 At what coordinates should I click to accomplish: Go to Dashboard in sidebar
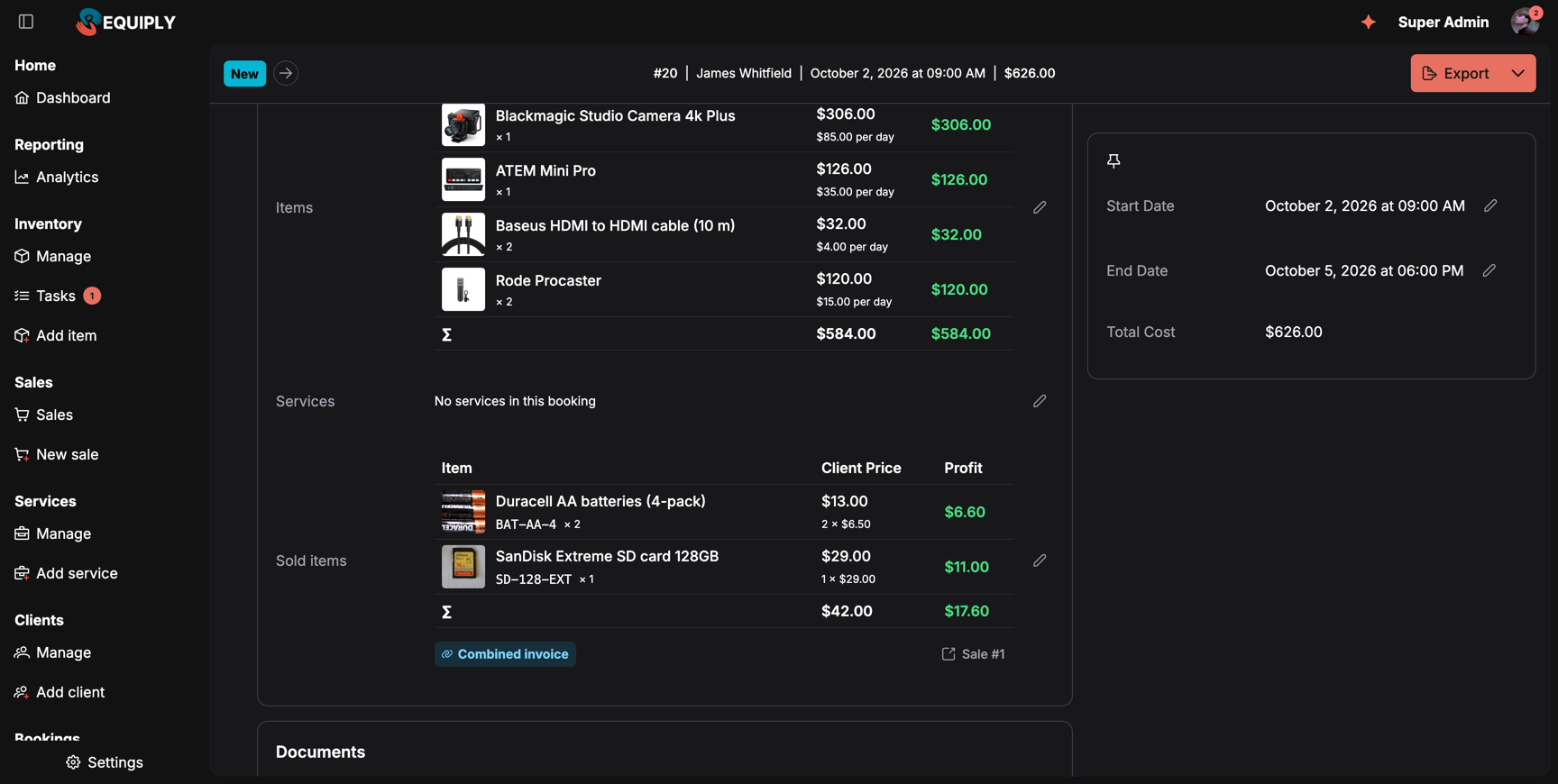point(62,97)
